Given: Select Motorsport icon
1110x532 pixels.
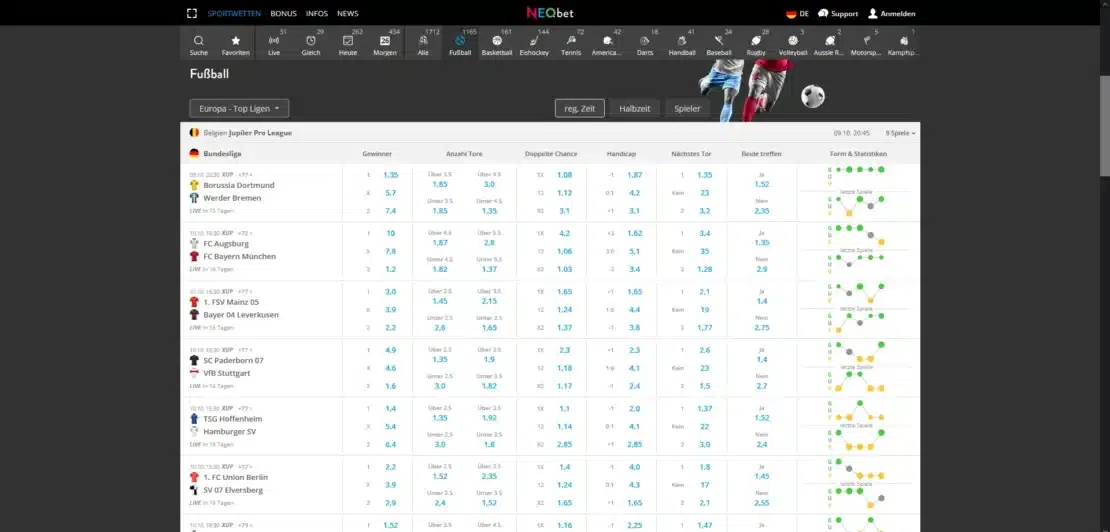Looking at the screenshot, I should coord(866,41).
